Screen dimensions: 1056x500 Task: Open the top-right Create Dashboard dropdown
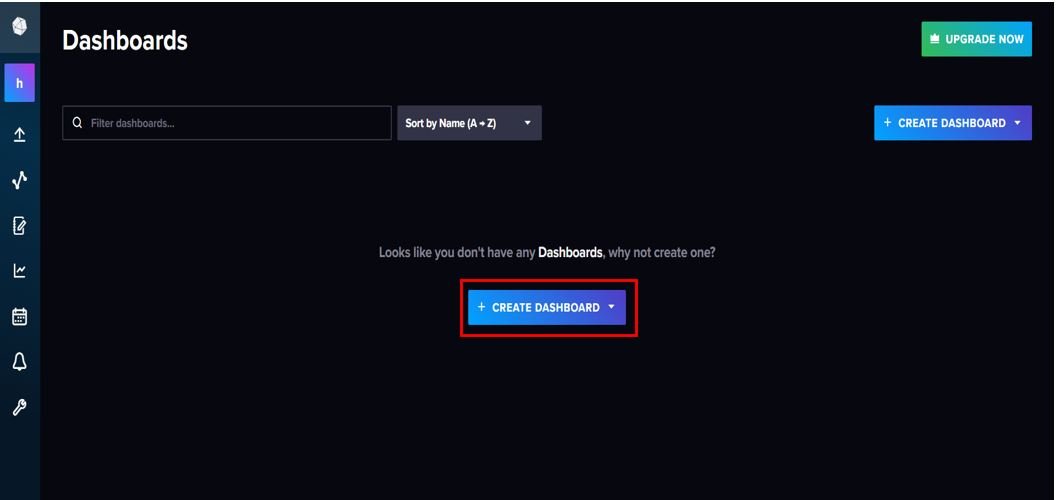click(x=953, y=123)
